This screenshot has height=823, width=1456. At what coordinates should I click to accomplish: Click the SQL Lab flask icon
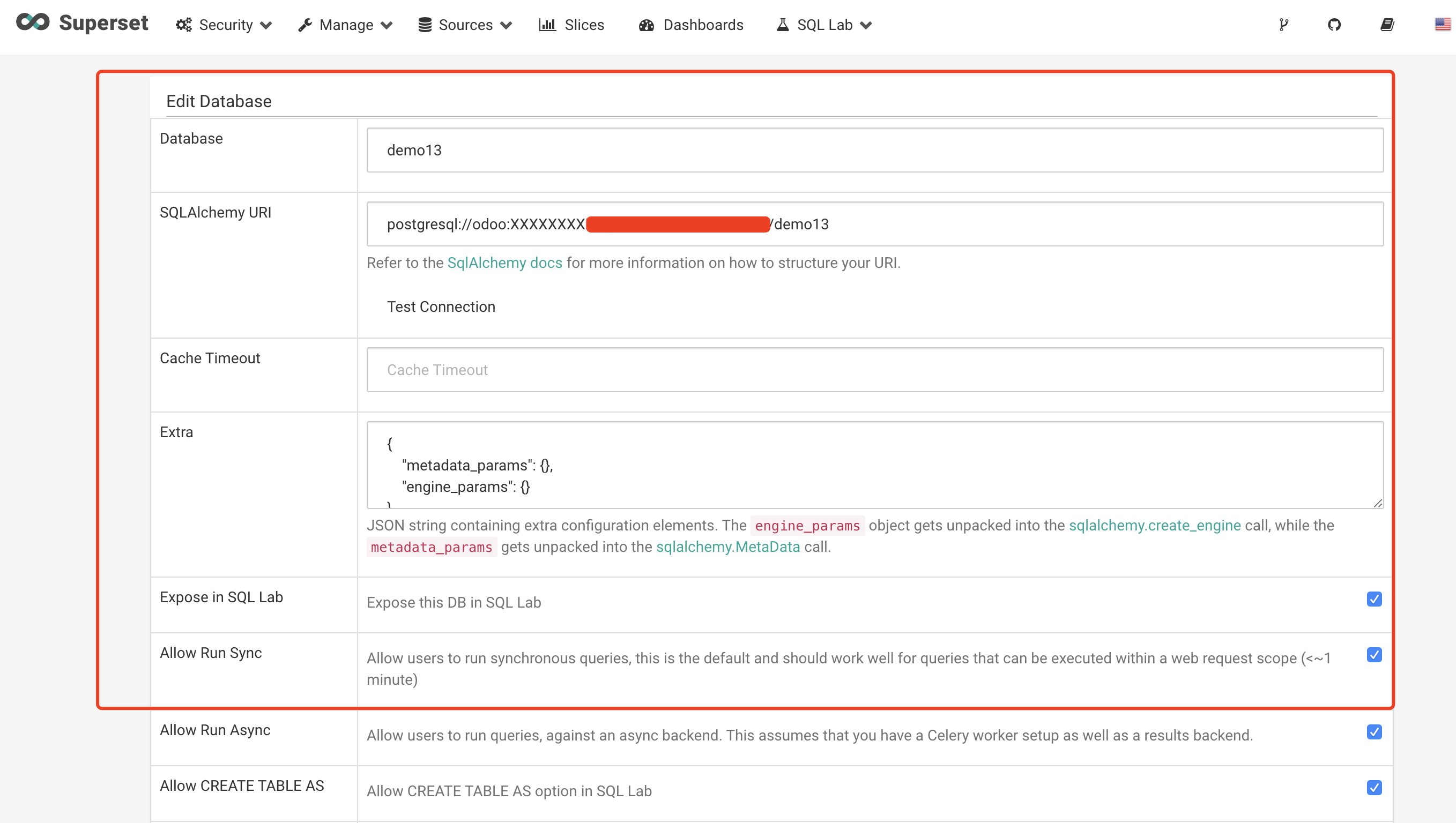point(783,25)
